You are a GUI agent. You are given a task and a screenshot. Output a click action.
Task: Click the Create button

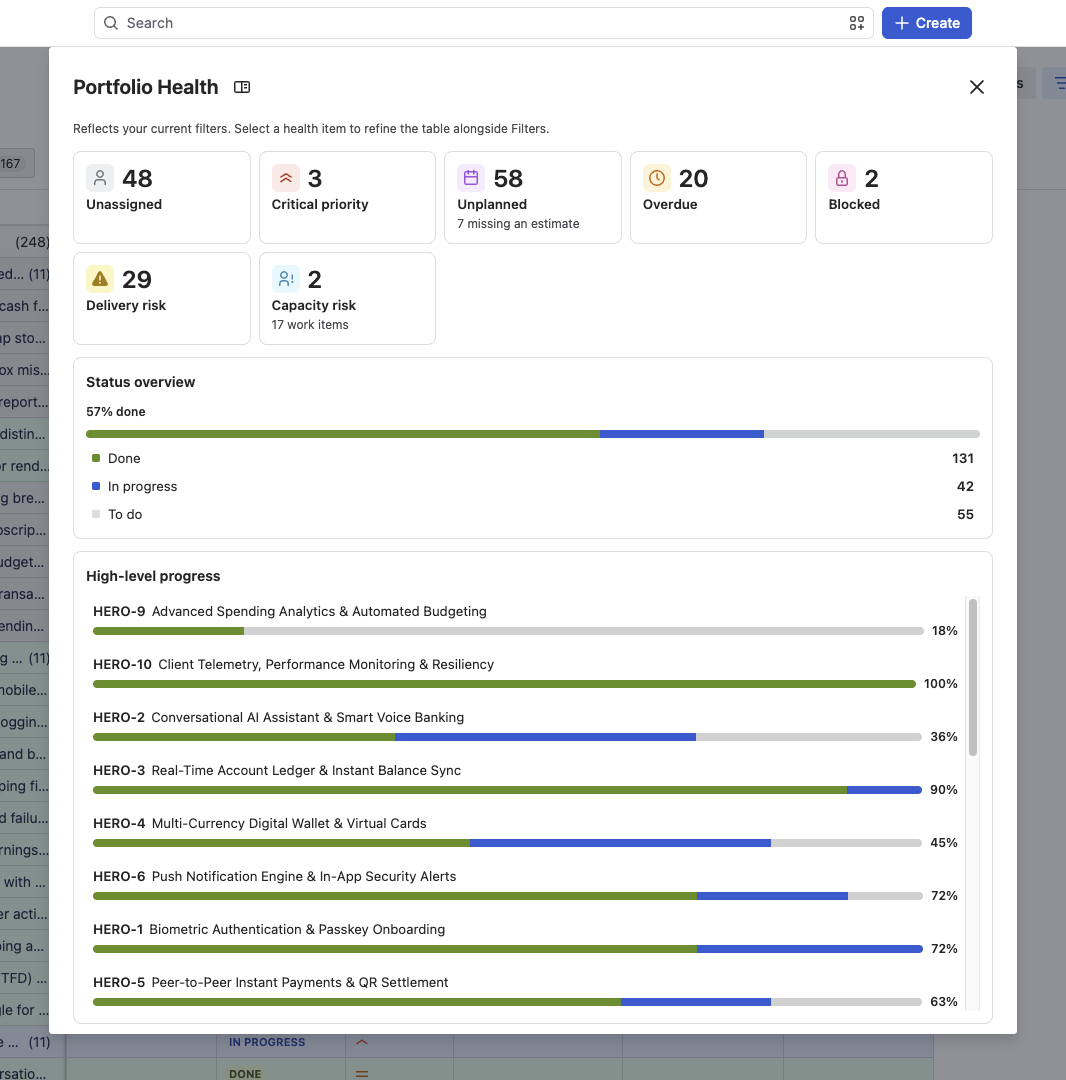926,23
